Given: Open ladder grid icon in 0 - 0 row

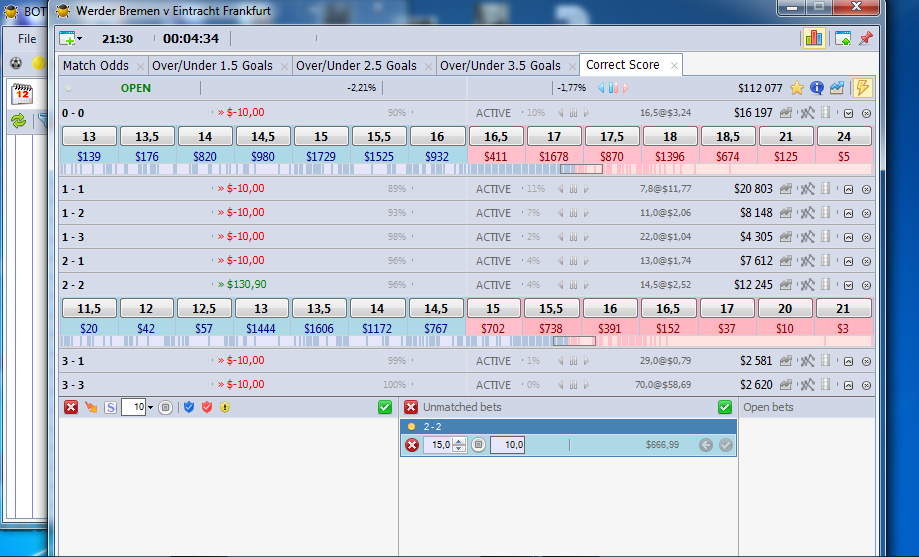Looking at the screenshot, I should [x=826, y=113].
